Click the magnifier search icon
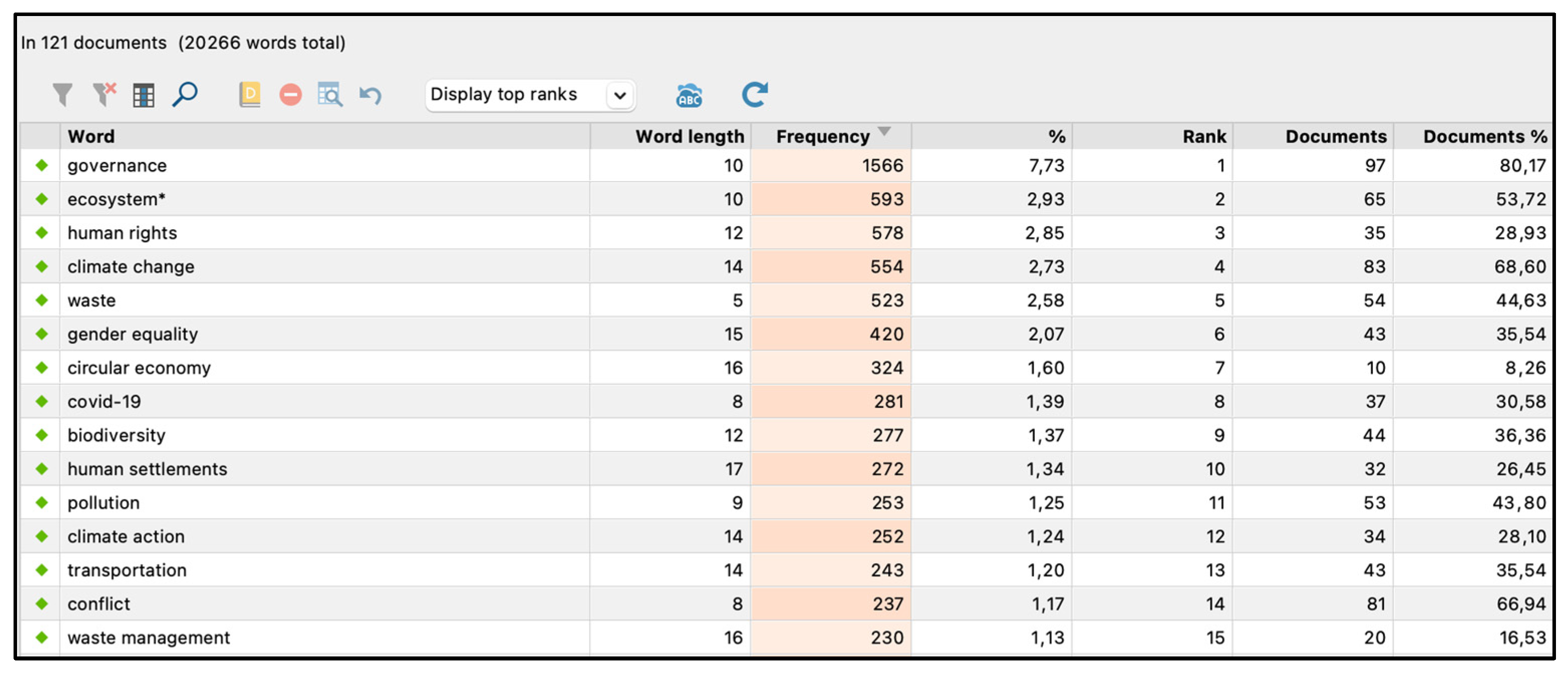Screen dimensions: 1568x673 pyautogui.click(x=185, y=94)
